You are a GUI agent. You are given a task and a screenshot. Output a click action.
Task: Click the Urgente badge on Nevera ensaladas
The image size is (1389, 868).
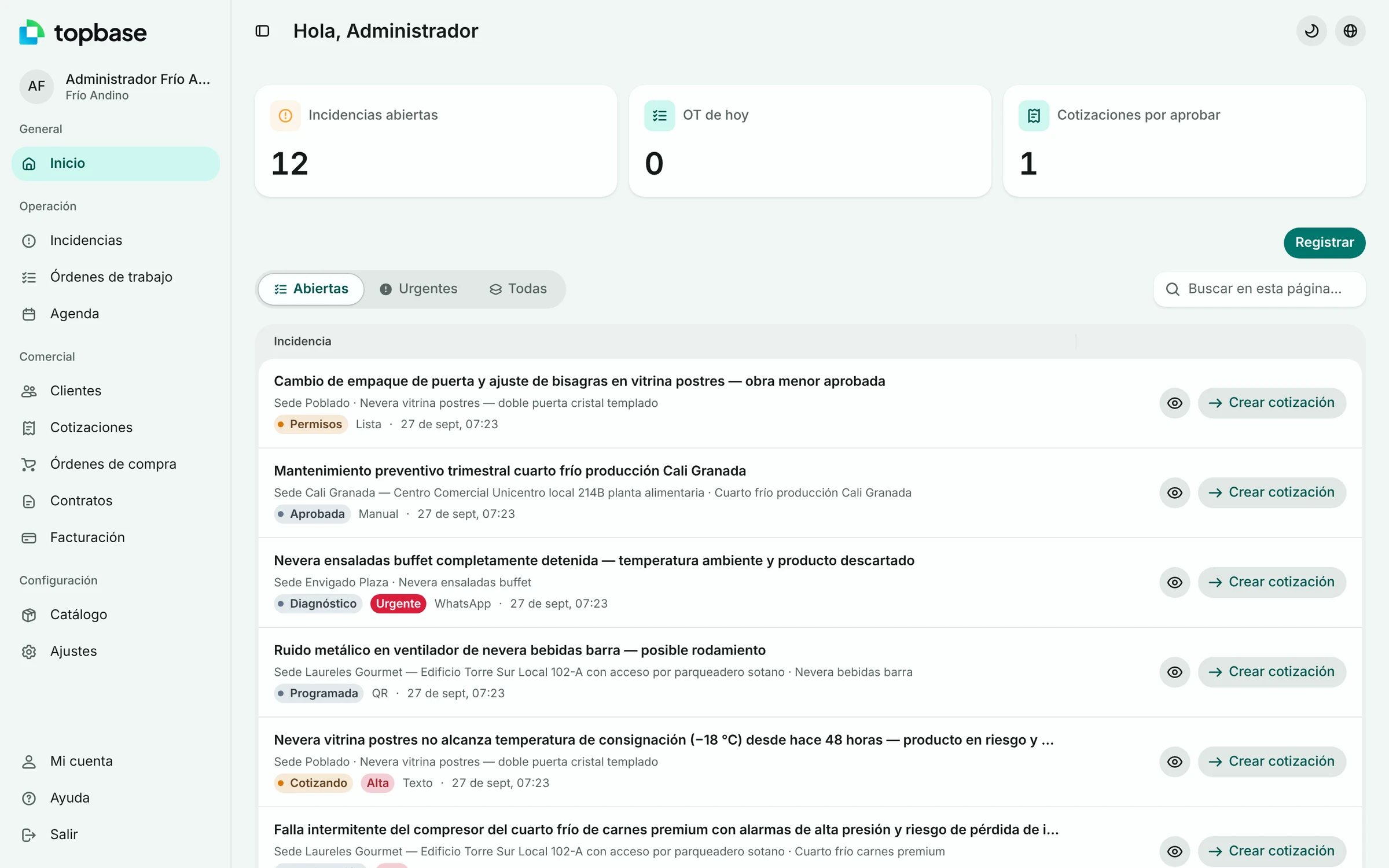pyautogui.click(x=398, y=604)
